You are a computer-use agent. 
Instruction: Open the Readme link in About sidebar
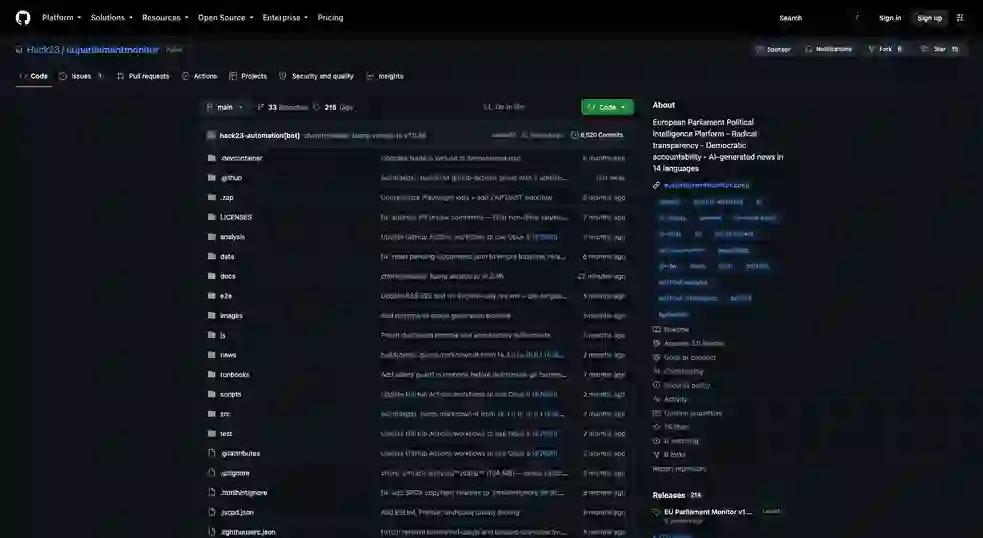click(x=676, y=329)
